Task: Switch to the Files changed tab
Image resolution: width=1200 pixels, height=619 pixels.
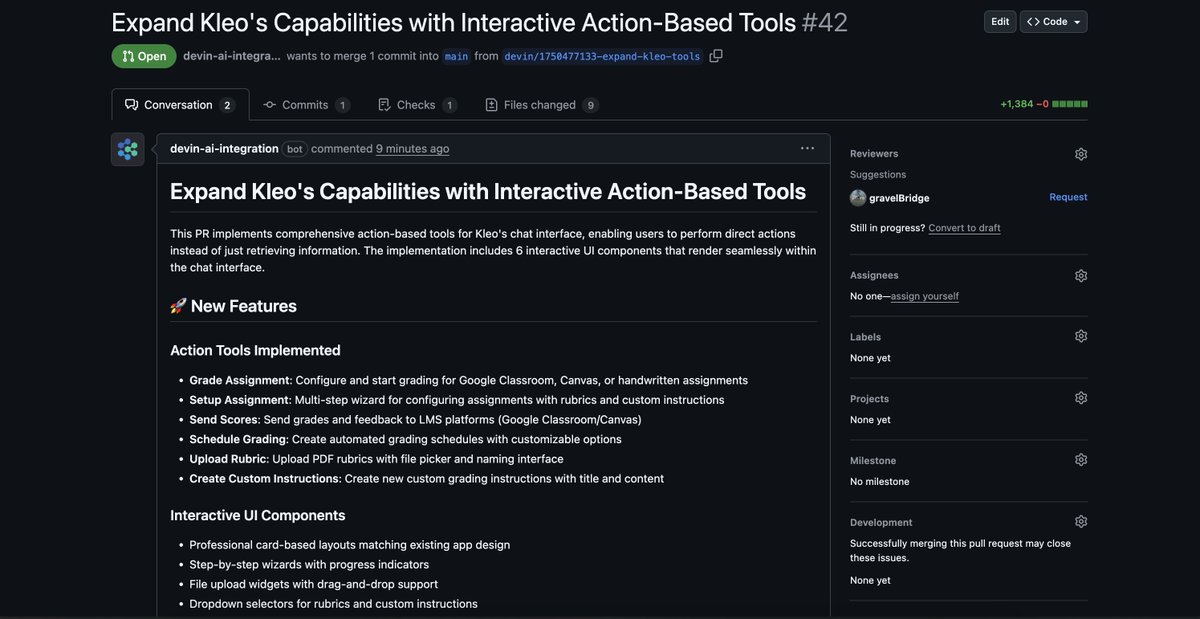Action: pos(542,105)
